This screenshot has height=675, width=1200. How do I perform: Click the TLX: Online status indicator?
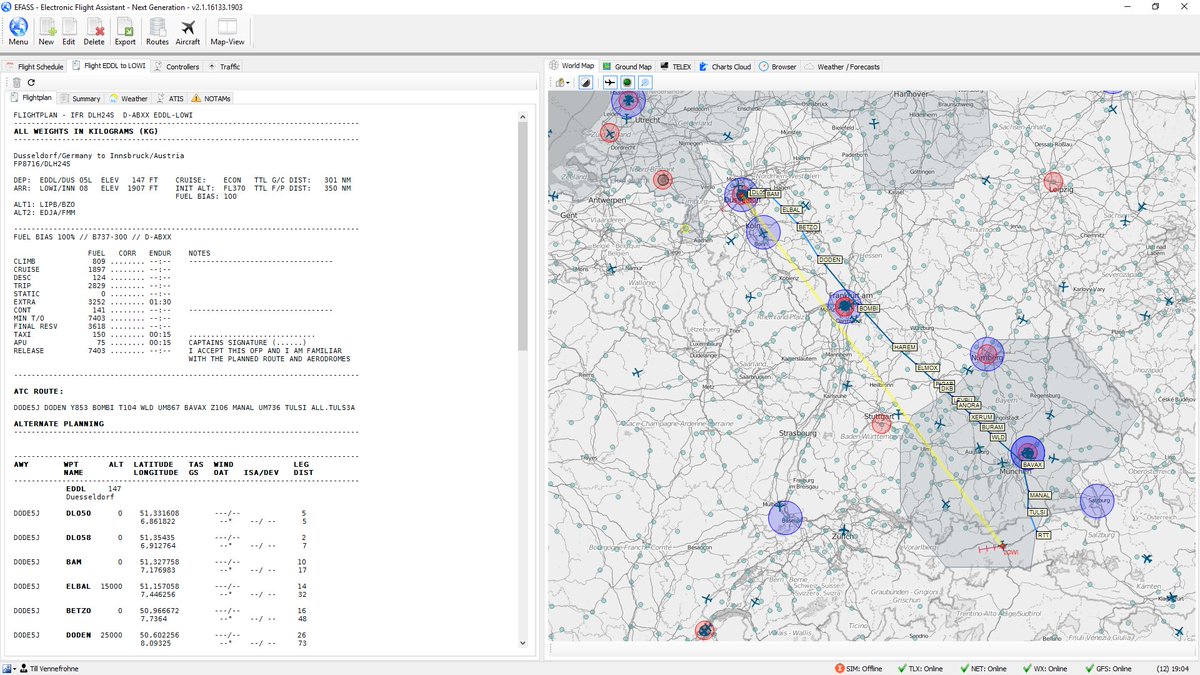coord(920,668)
